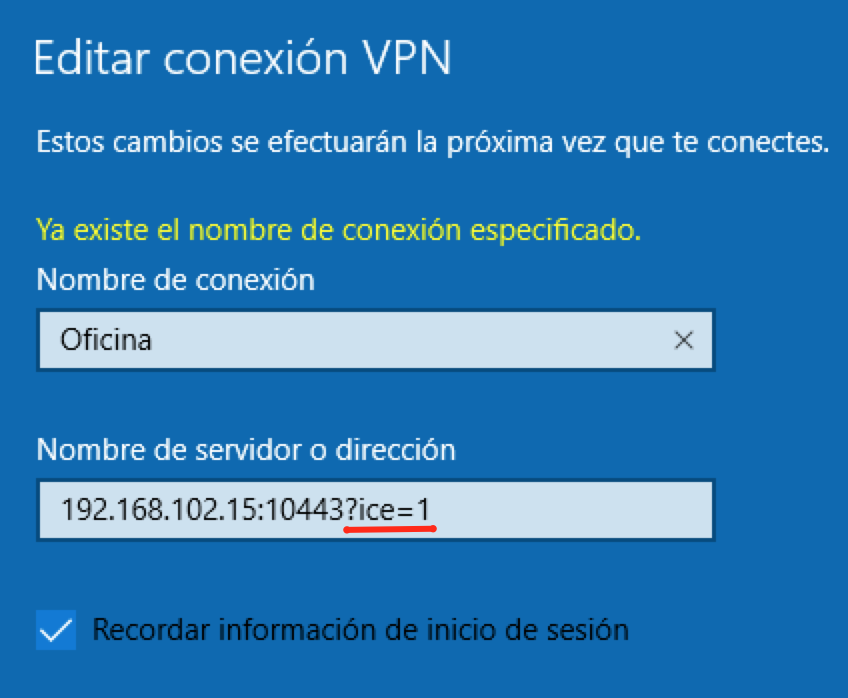Select the 'Nombre de conexión' label
Image resolution: width=848 pixels, height=698 pixels.
[176, 280]
